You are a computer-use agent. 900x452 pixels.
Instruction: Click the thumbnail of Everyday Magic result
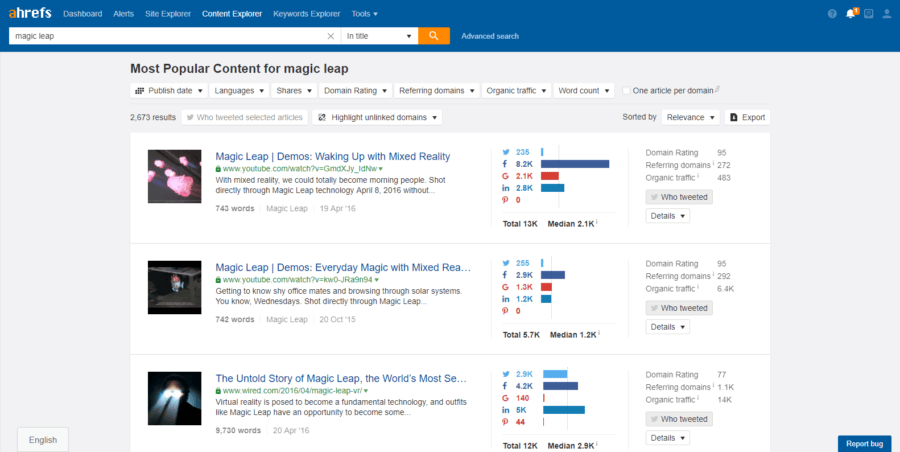(174, 287)
